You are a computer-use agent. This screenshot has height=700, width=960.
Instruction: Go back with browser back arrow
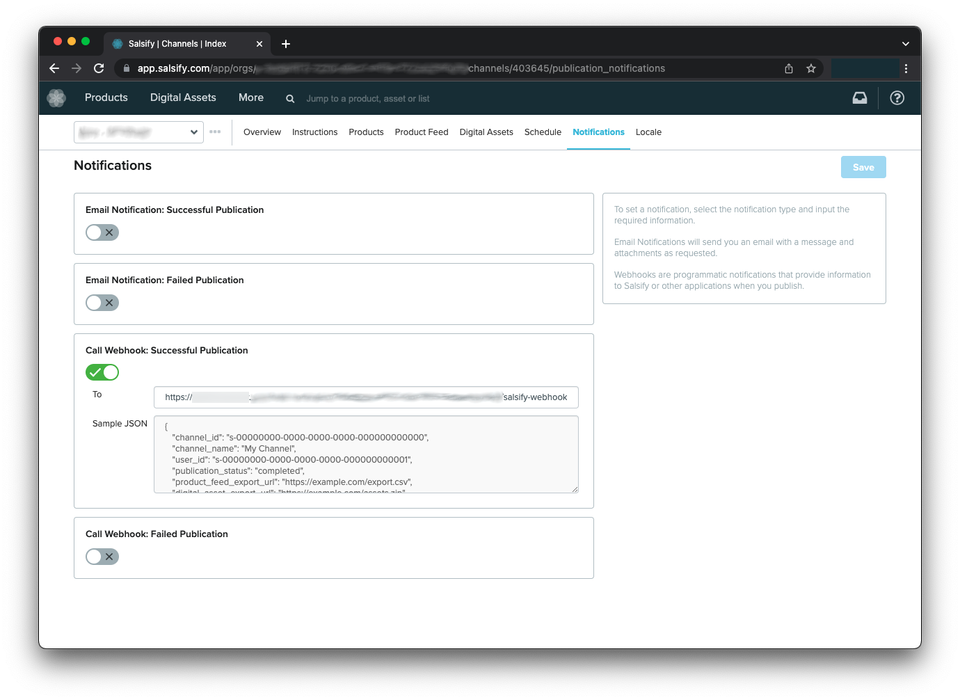[55, 69]
